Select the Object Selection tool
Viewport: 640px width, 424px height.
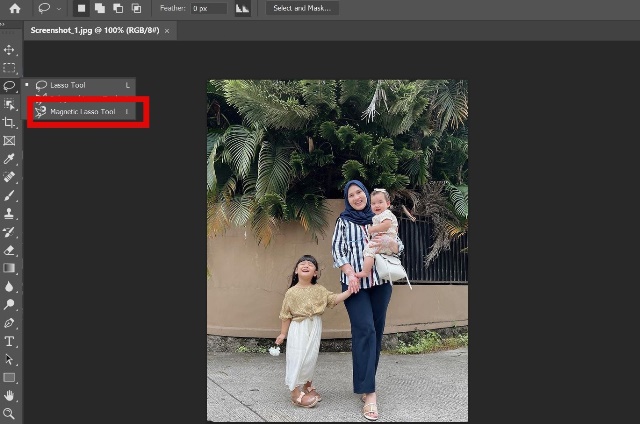point(9,104)
